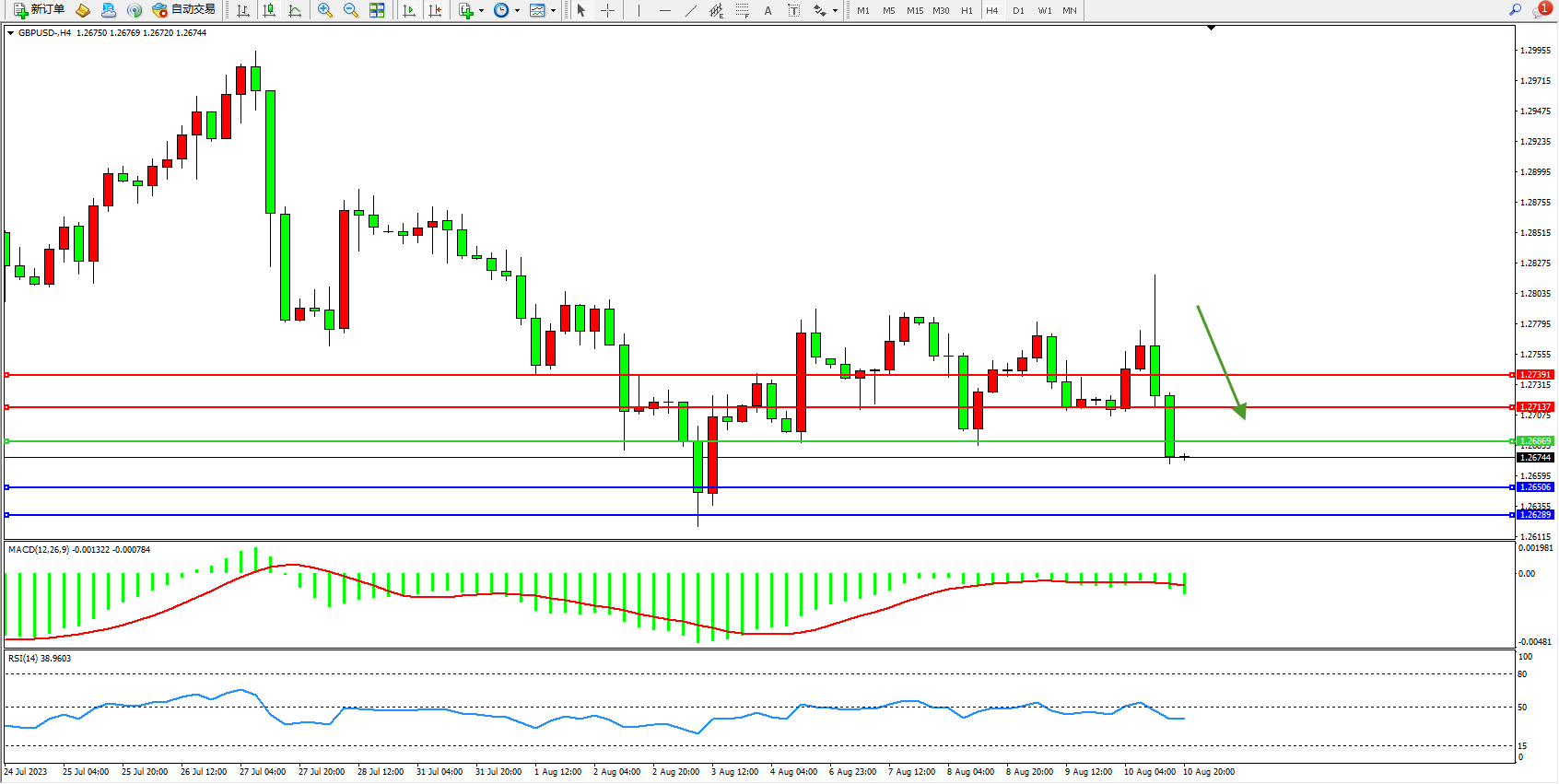Draw a horizontal line tool
This screenshot has width=1559, height=784.
pos(665,10)
